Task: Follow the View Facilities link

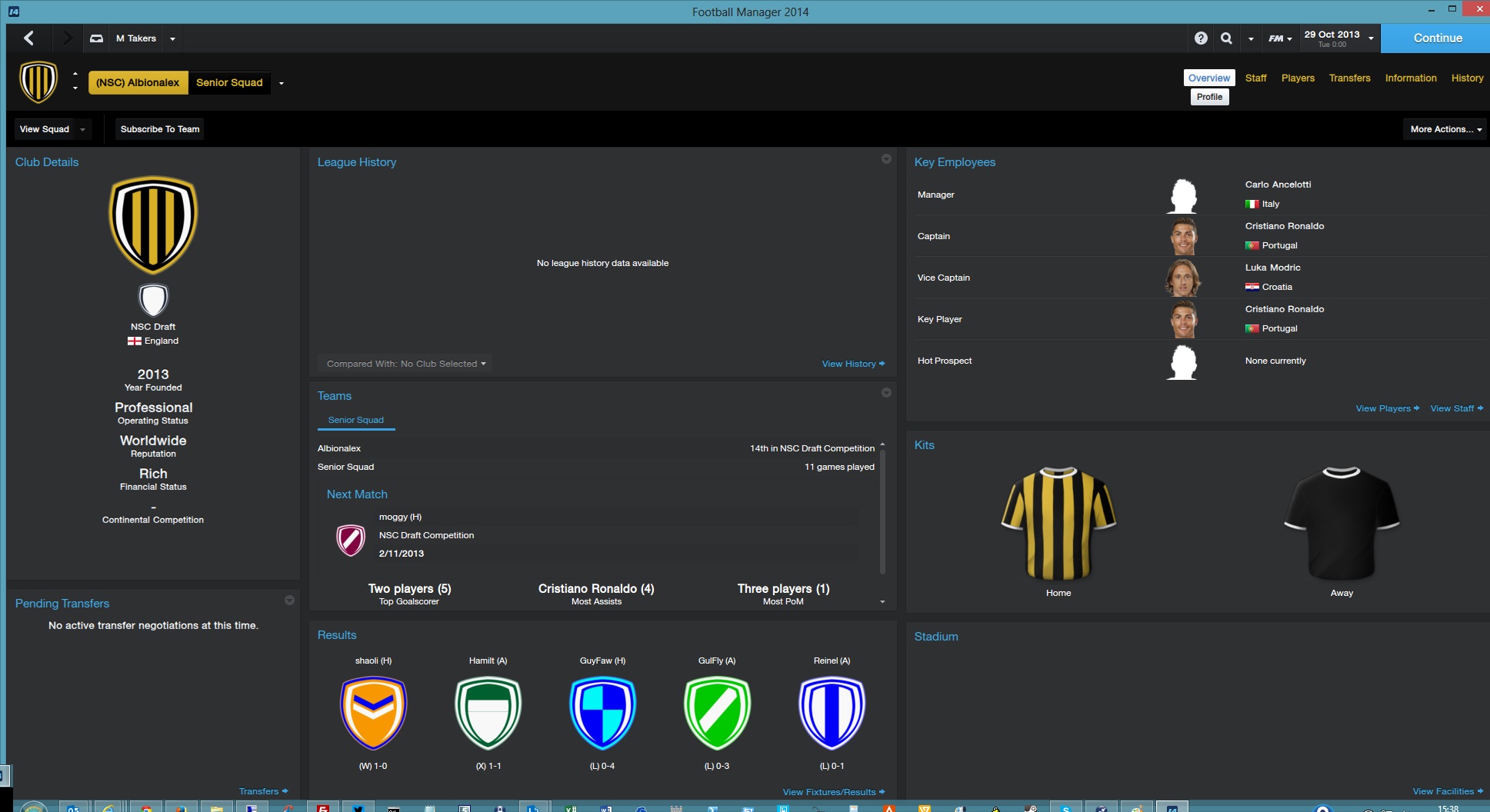Action: coord(1448,791)
